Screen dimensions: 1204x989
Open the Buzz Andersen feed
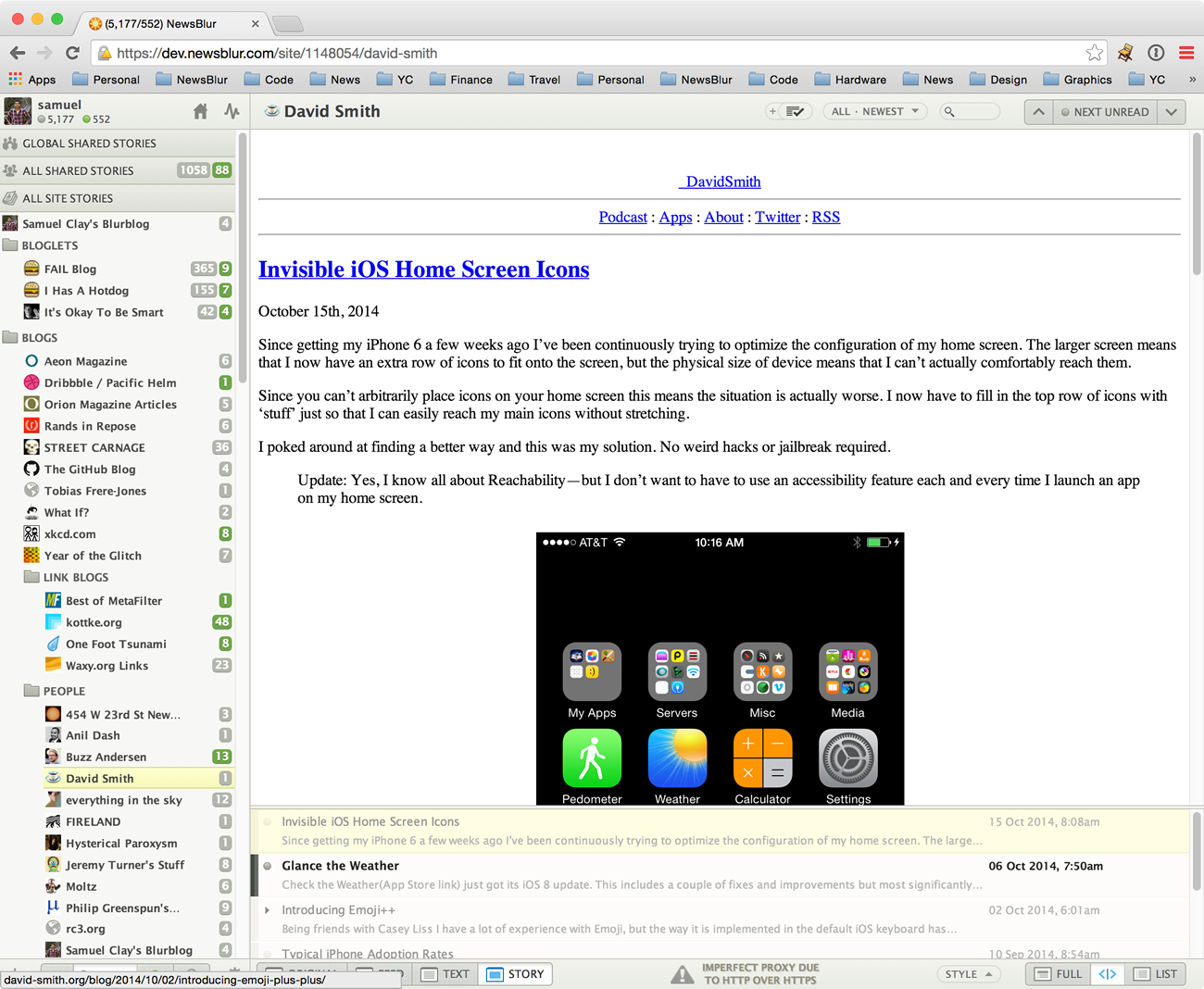pos(118,757)
